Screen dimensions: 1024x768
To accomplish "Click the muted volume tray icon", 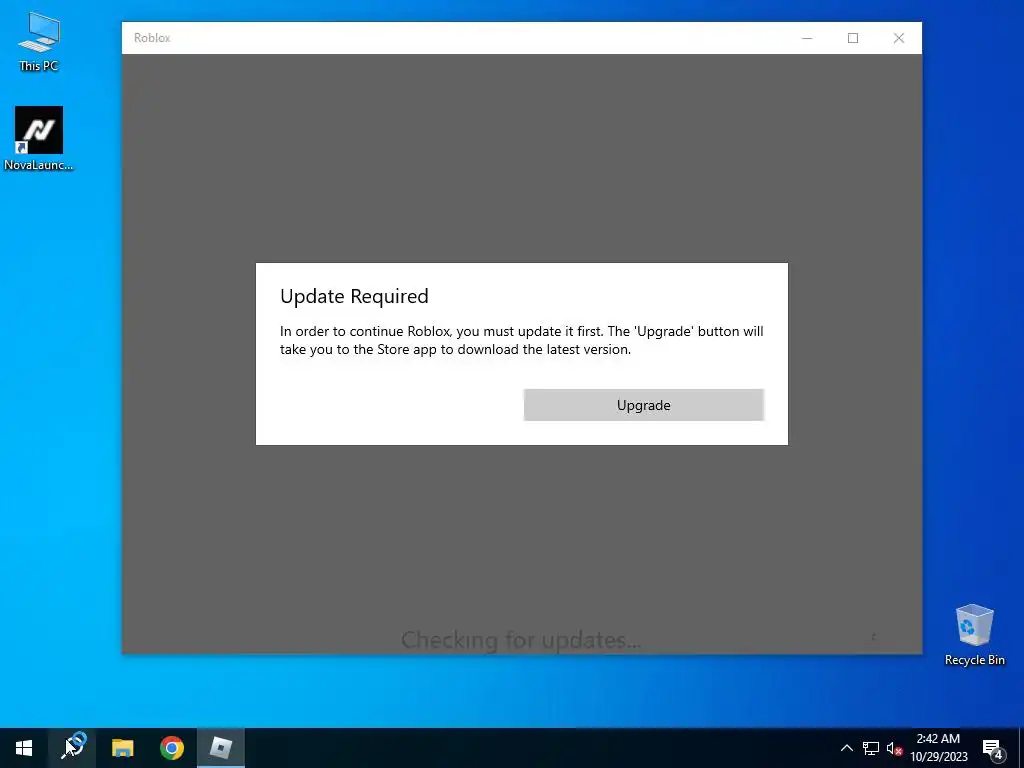I will tap(894, 748).
